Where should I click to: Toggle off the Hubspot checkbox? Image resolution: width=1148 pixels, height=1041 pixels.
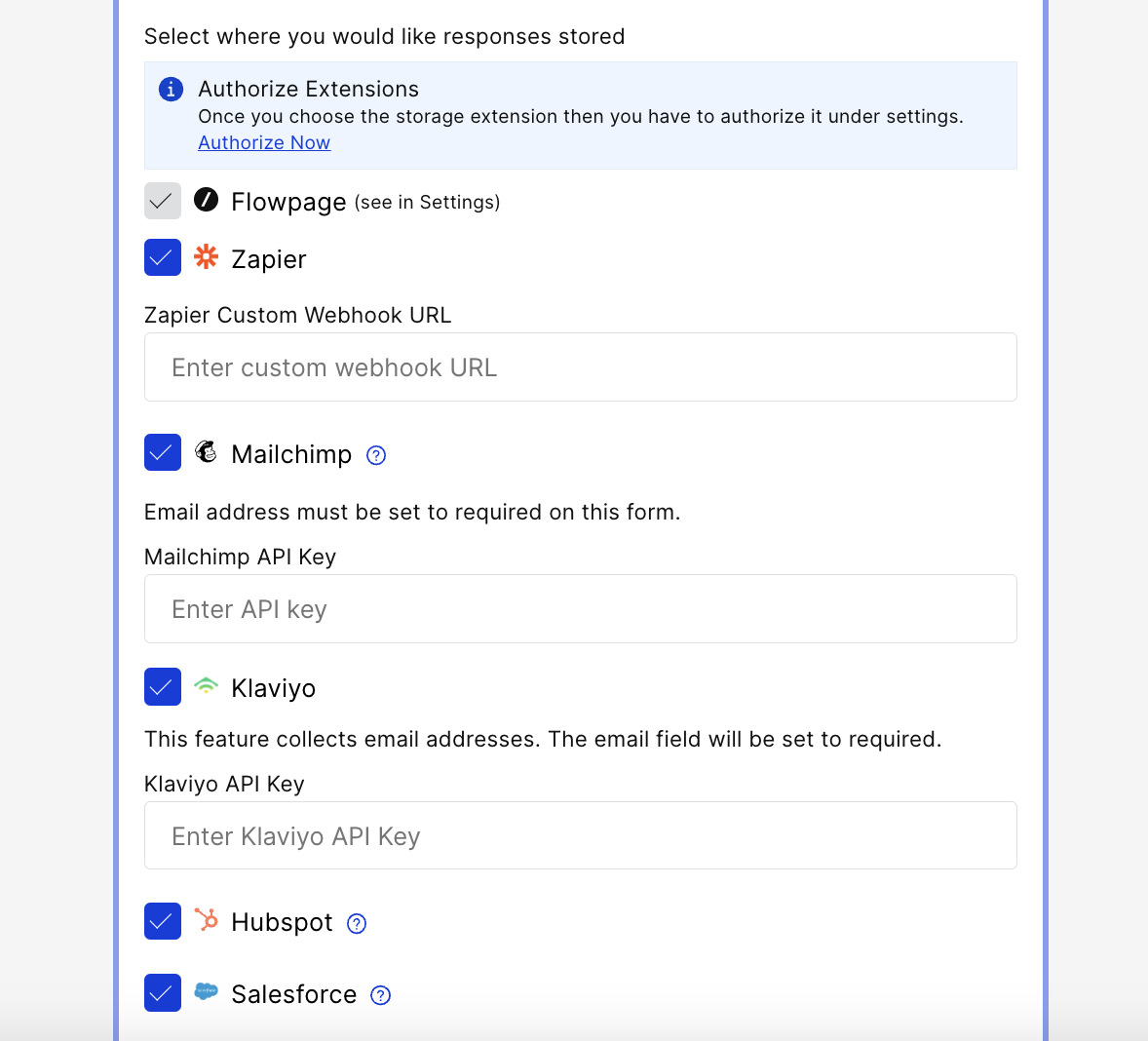(163, 921)
